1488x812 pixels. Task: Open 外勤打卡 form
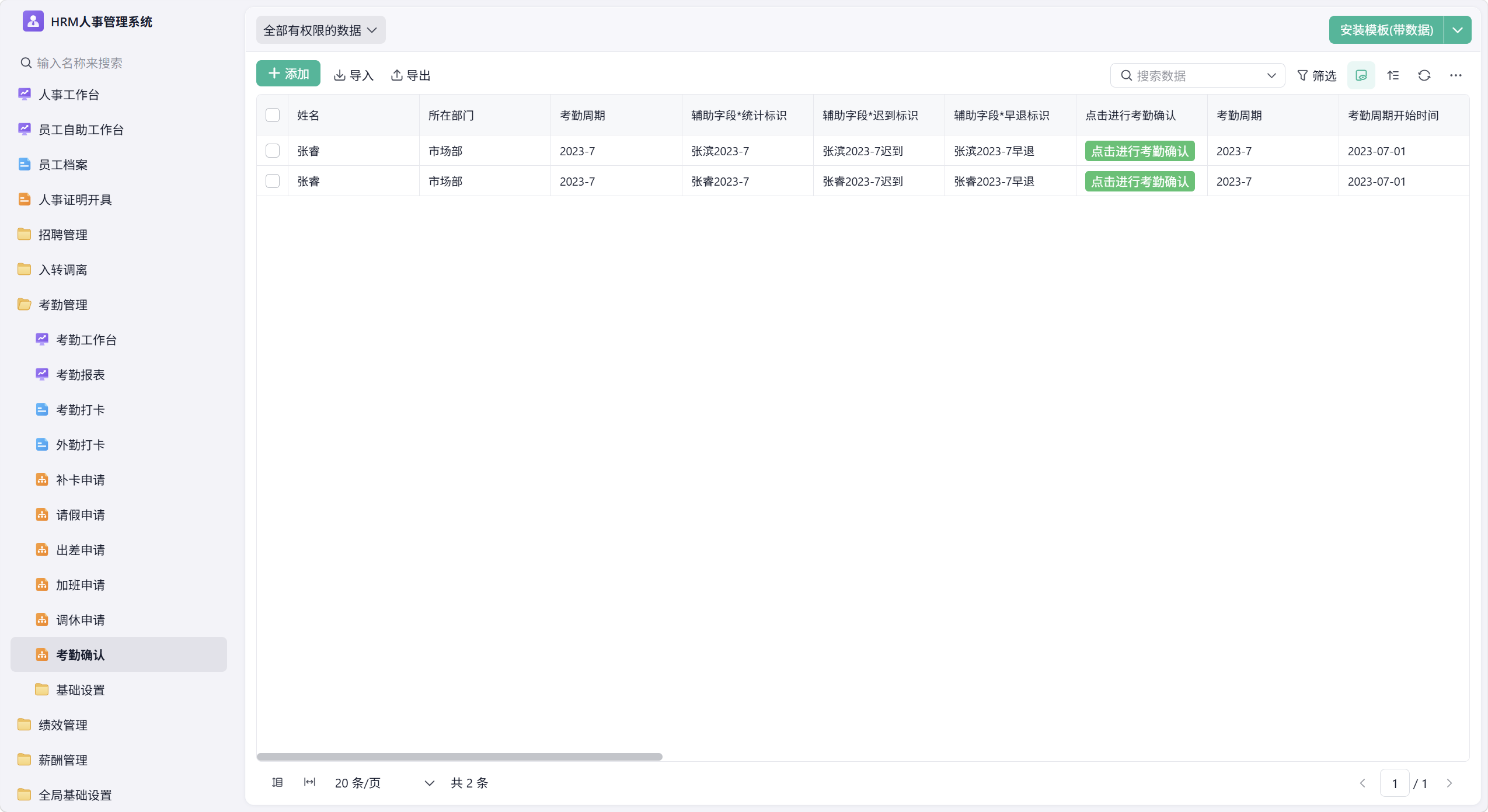pyautogui.click(x=119, y=445)
